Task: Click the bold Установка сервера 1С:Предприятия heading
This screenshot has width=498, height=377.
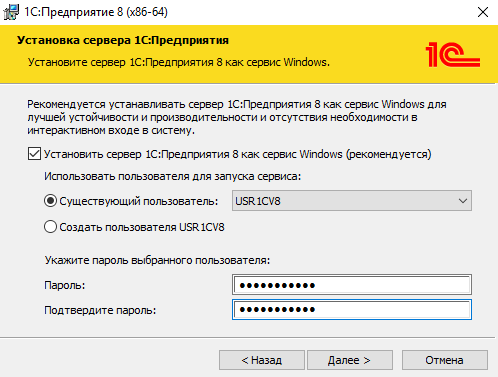Action: point(123,40)
